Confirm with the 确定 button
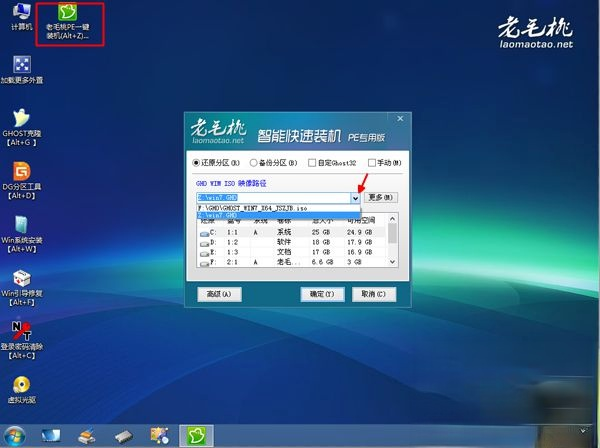 (x=322, y=294)
